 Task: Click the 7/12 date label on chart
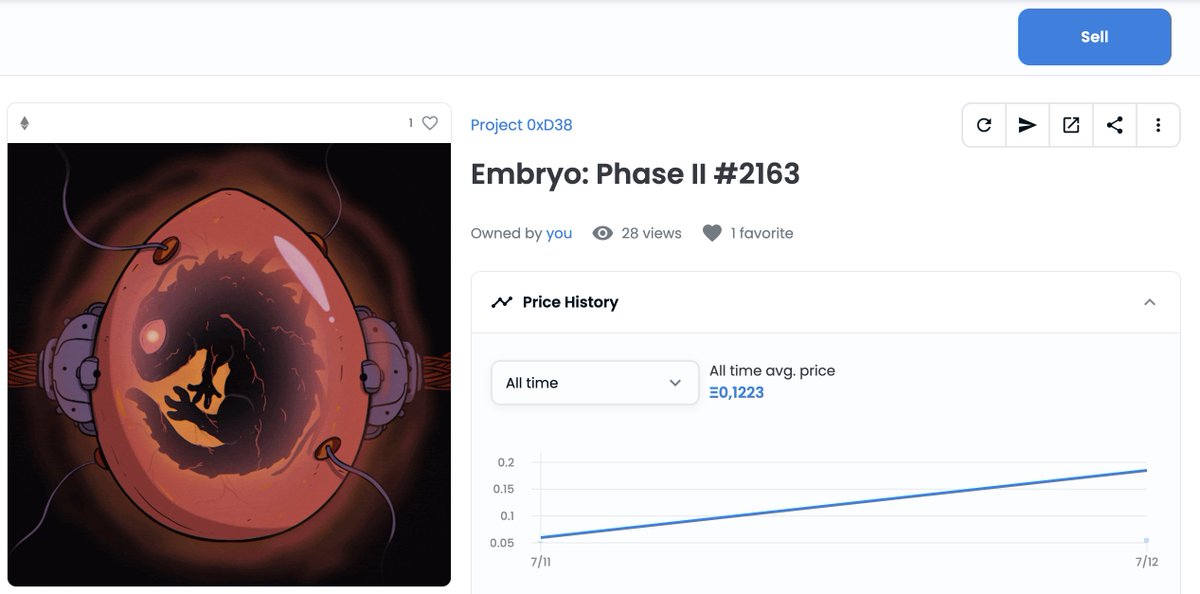click(x=1146, y=563)
